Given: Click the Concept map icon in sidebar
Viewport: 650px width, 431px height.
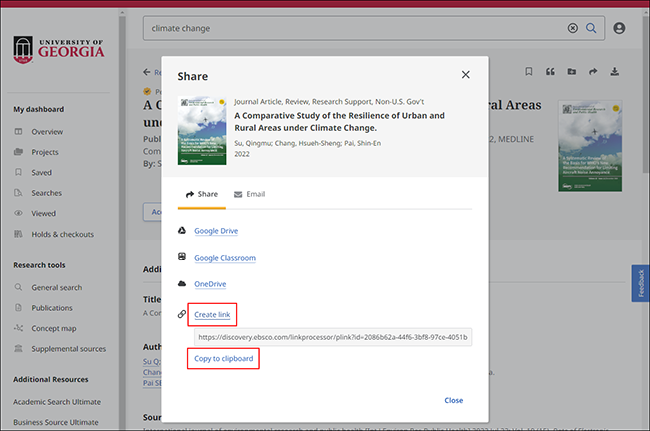Looking at the screenshot, I should click(x=18, y=328).
